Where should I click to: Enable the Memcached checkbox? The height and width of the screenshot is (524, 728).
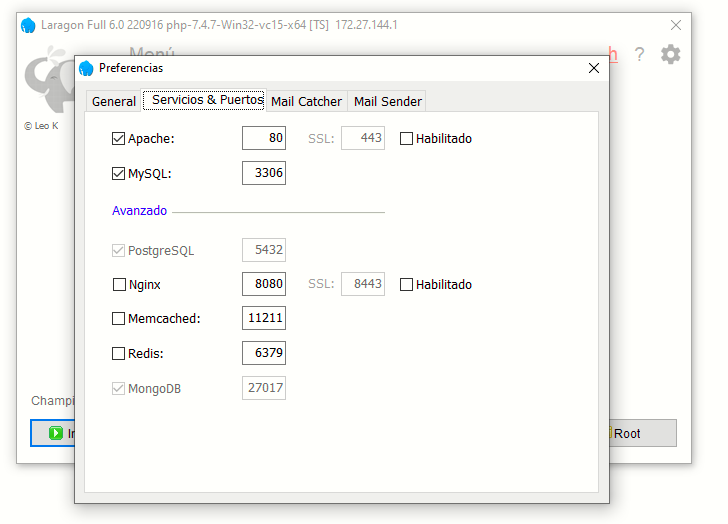coord(119,319)
